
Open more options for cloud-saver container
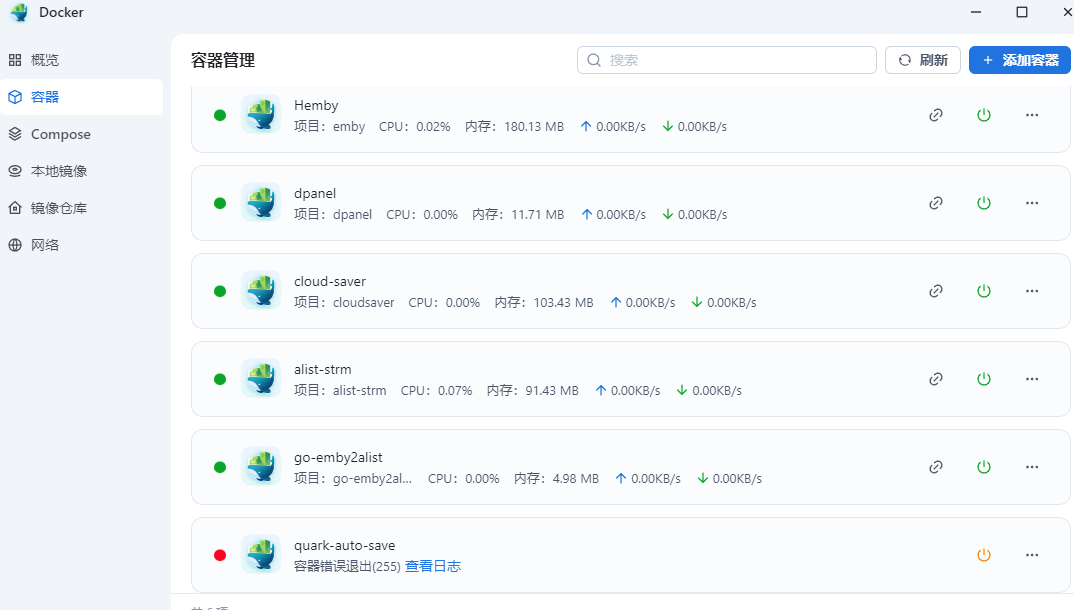click(x=1032, y=291)
